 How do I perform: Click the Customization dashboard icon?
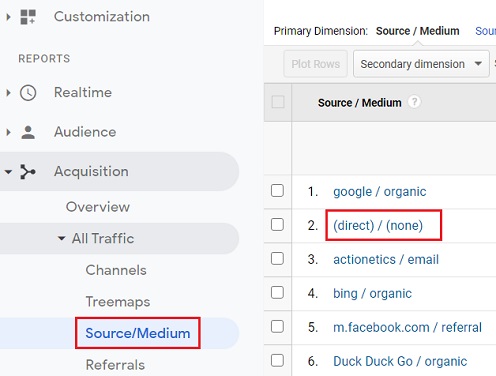[28, 17]
